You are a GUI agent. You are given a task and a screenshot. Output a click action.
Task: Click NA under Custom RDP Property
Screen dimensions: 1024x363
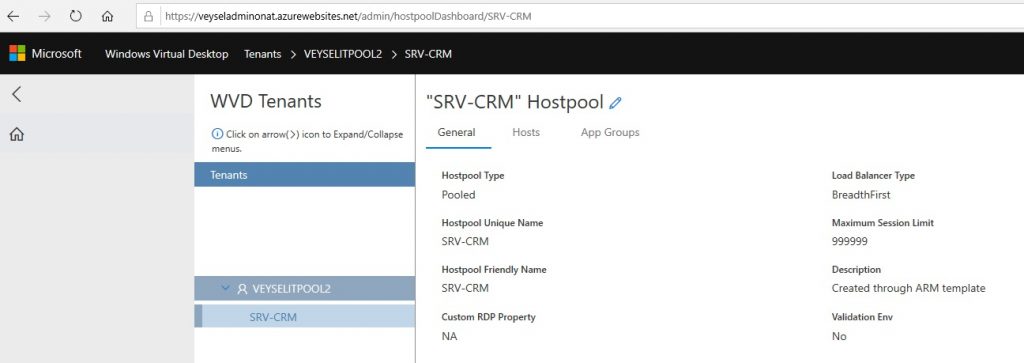click(x=449, y=336)
